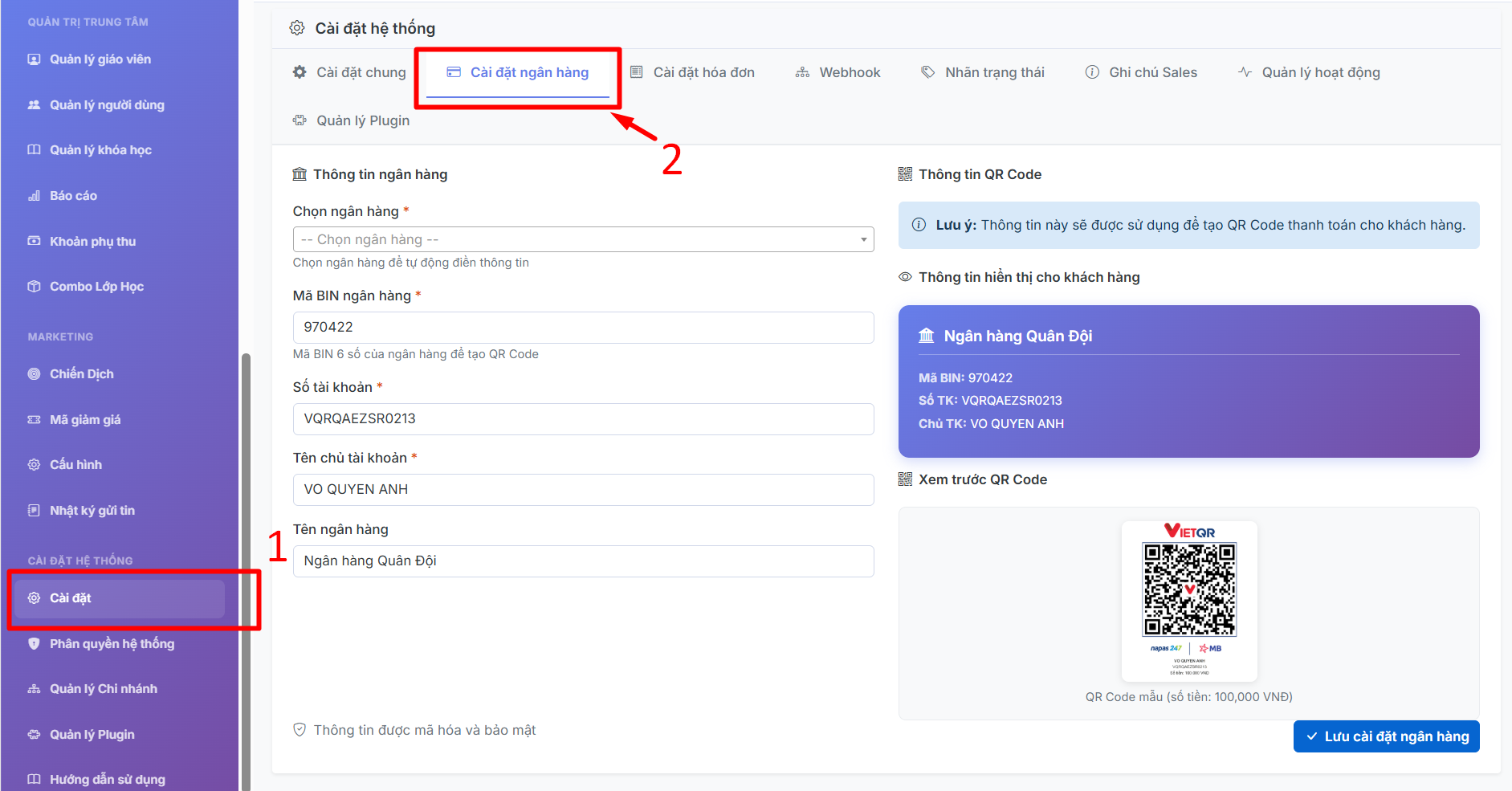The width and height of the screenshot is (1512, 791).
Task: Click the VietQR sample code image
Action: coord(1189,589)
